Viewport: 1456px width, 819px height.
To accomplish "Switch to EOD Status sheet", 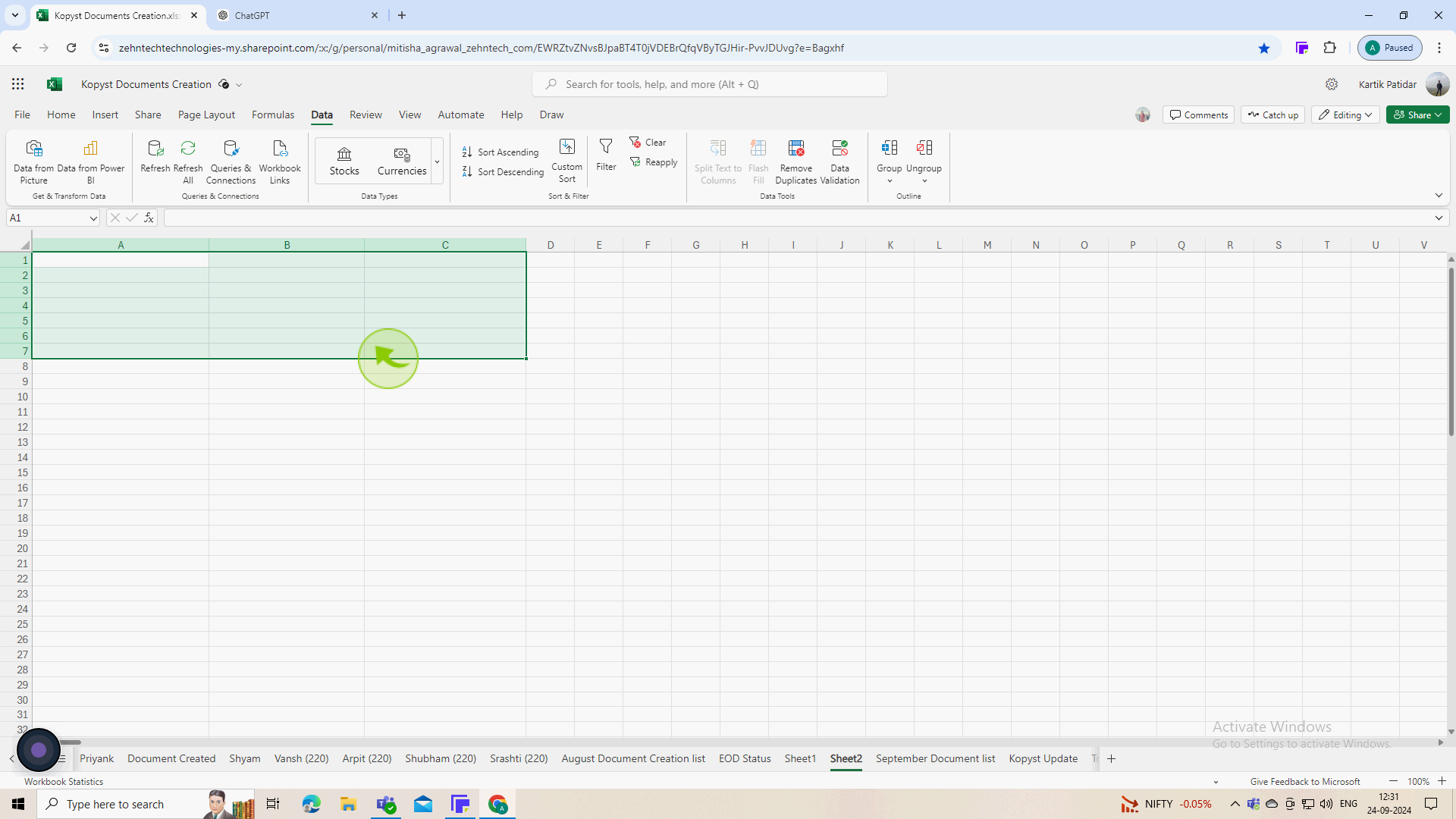I will (x=745, y=759).
